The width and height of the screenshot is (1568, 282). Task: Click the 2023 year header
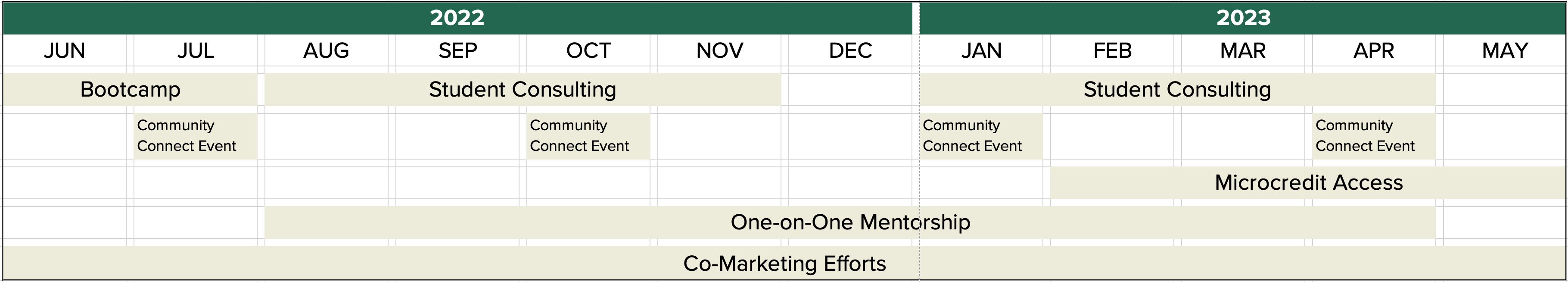coord(1243,18)
